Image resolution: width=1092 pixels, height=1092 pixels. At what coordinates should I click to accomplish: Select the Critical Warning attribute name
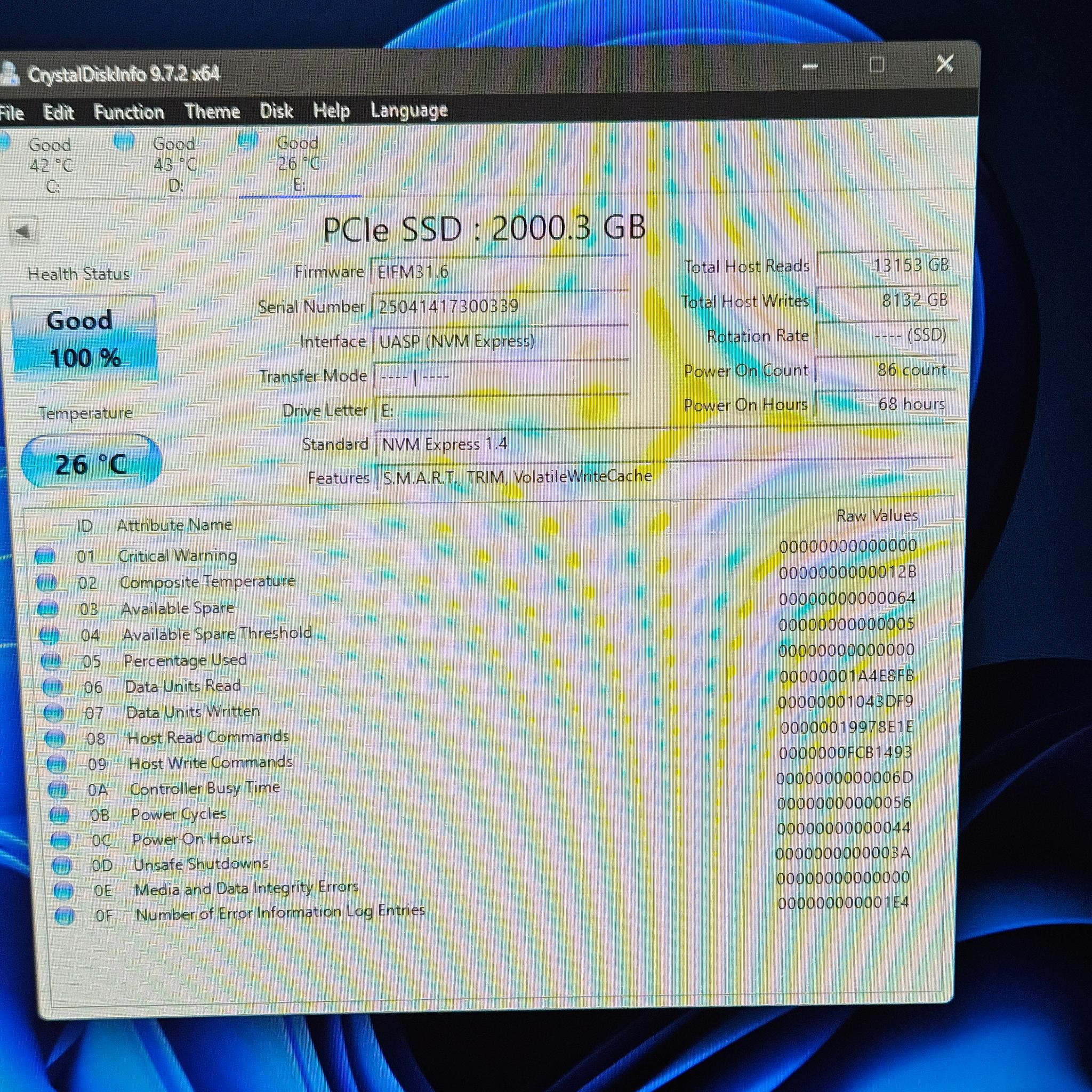click(x=178, y=556)
